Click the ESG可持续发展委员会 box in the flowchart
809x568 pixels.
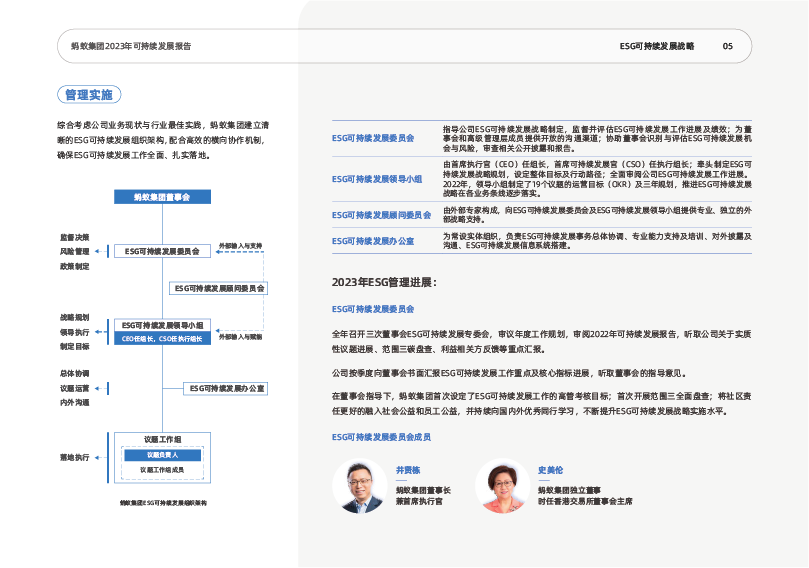162,251
